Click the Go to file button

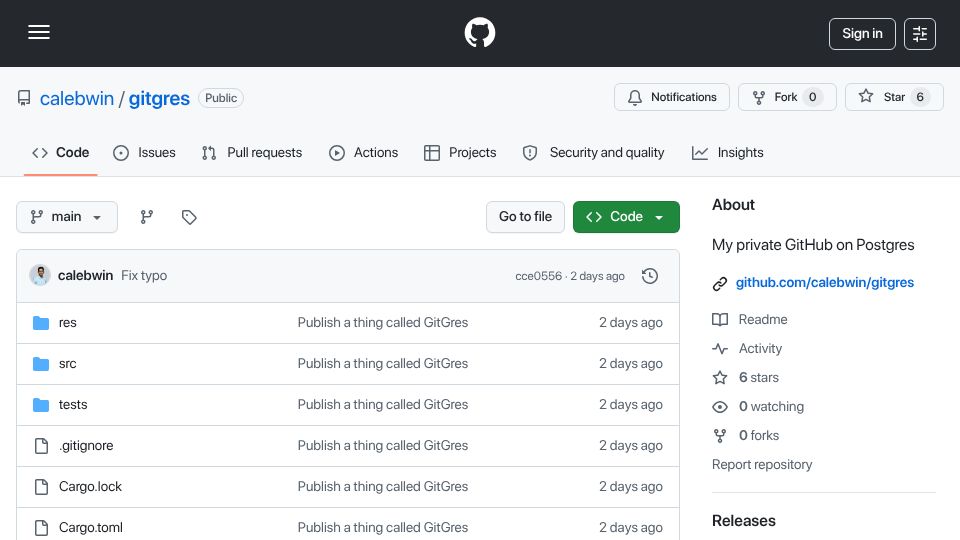(525, 217)
